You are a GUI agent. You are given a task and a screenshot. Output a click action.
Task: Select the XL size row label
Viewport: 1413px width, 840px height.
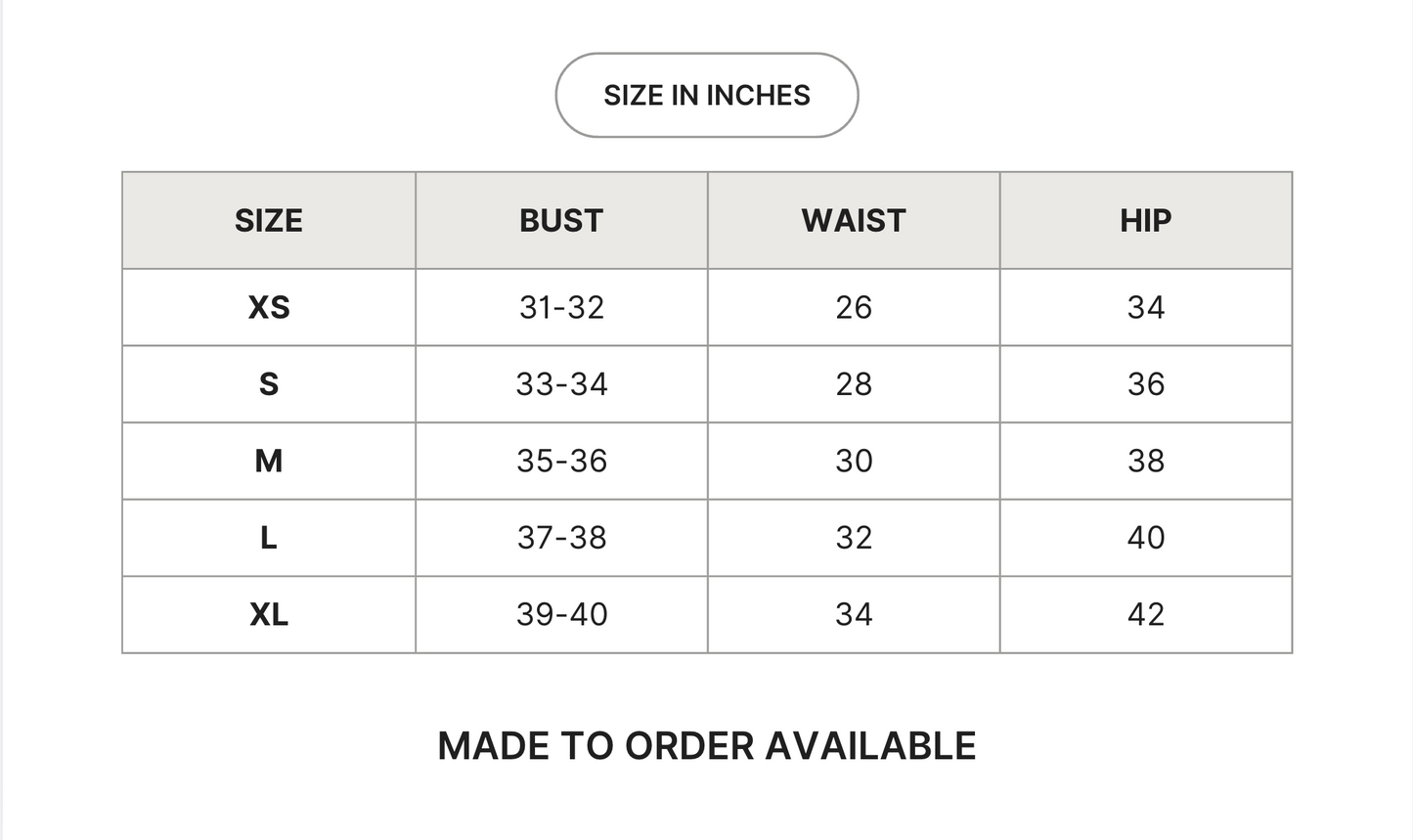[269, 614]
